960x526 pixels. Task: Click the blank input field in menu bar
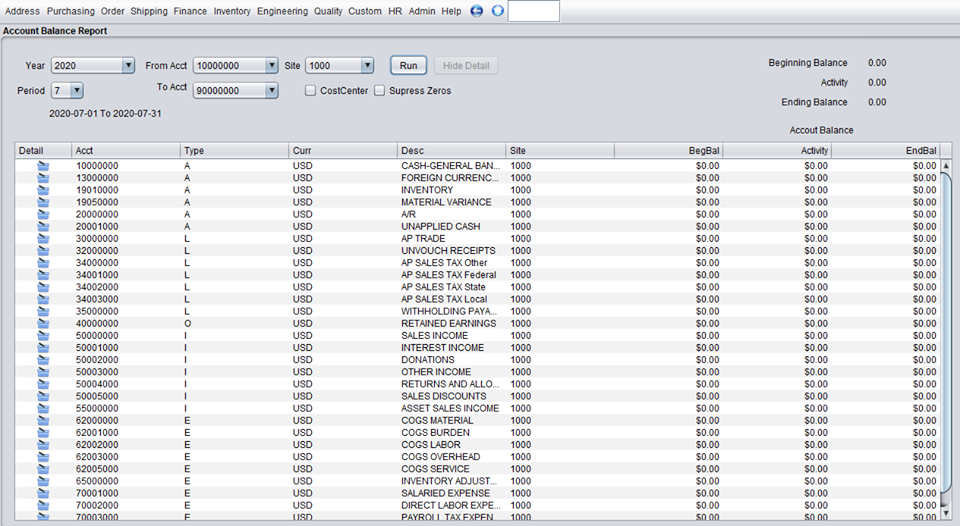(x=533, y=11)
